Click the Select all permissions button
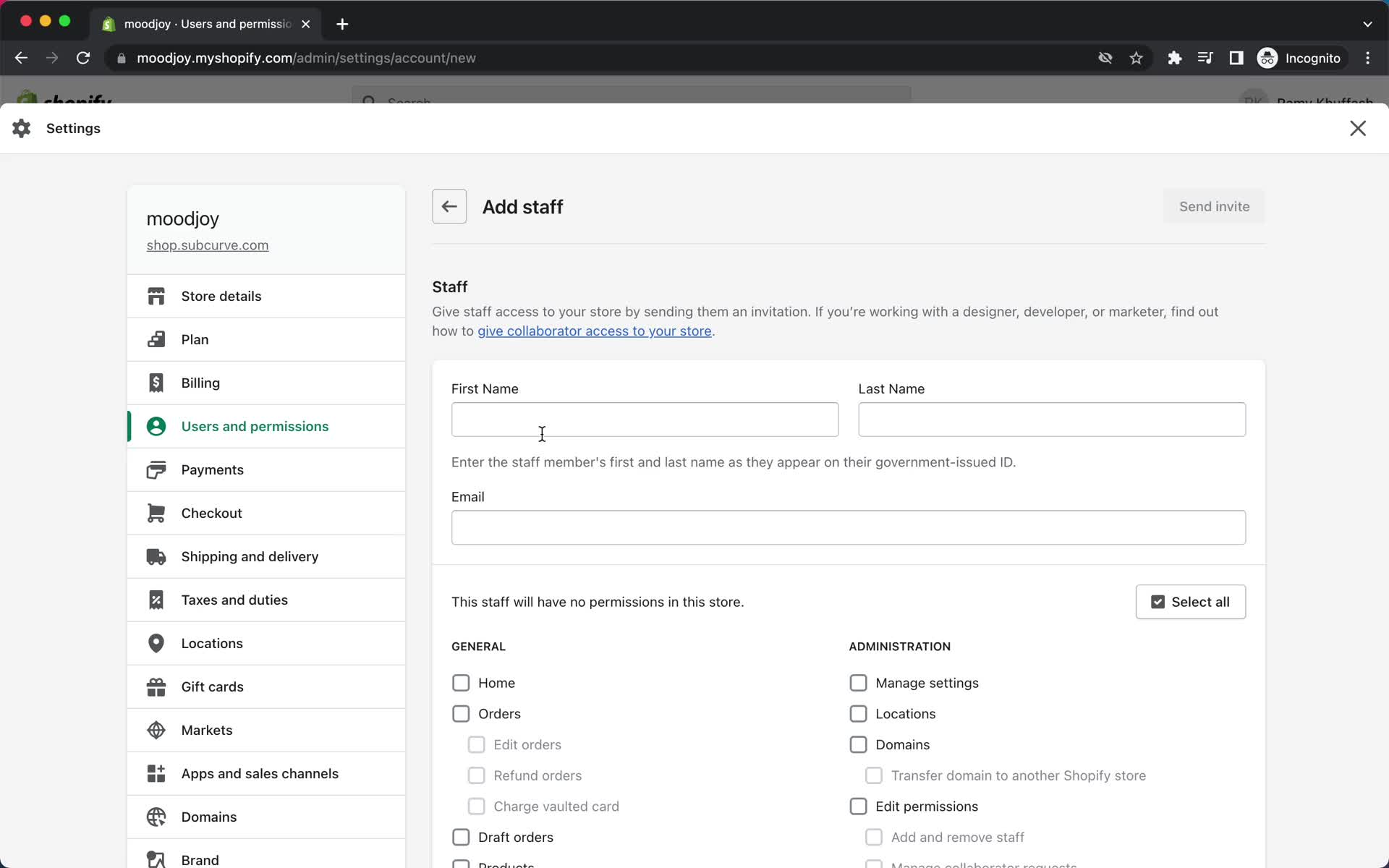Screen dimensions: 1389x868 coord(1190,602)
